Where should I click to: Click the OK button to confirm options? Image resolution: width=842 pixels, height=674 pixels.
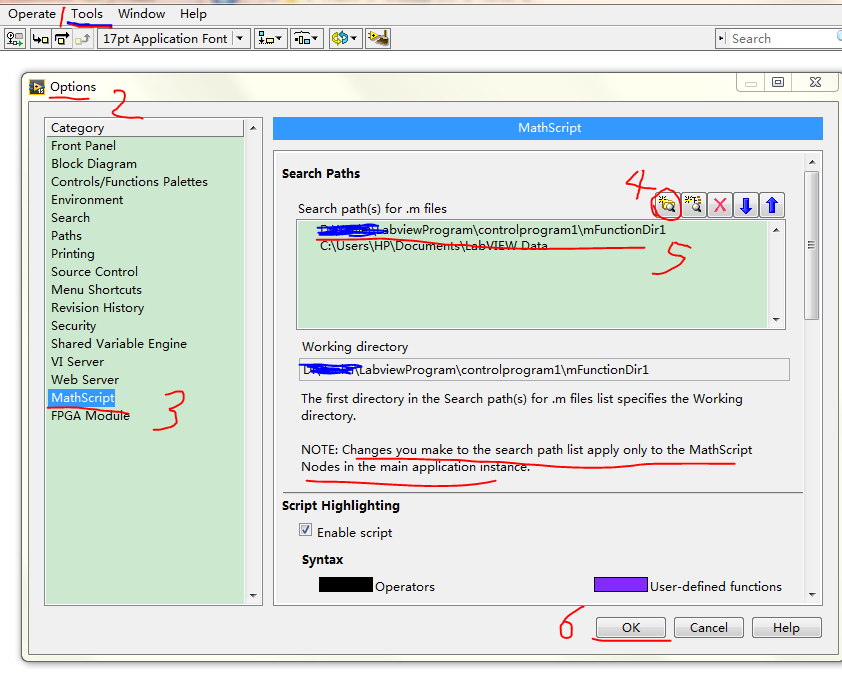click(x=631, y=627)
